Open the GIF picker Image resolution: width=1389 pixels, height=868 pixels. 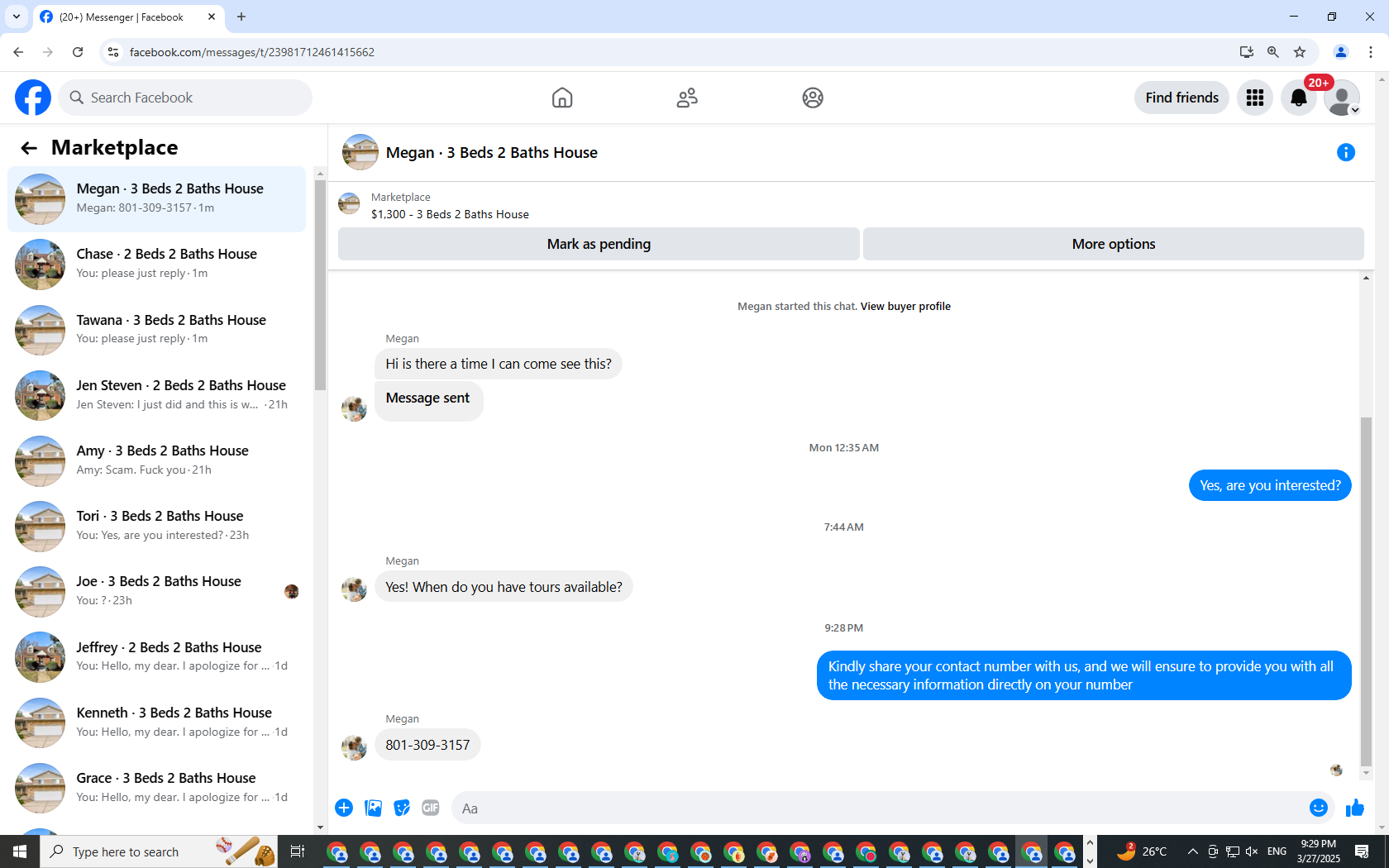coord(431,808)
